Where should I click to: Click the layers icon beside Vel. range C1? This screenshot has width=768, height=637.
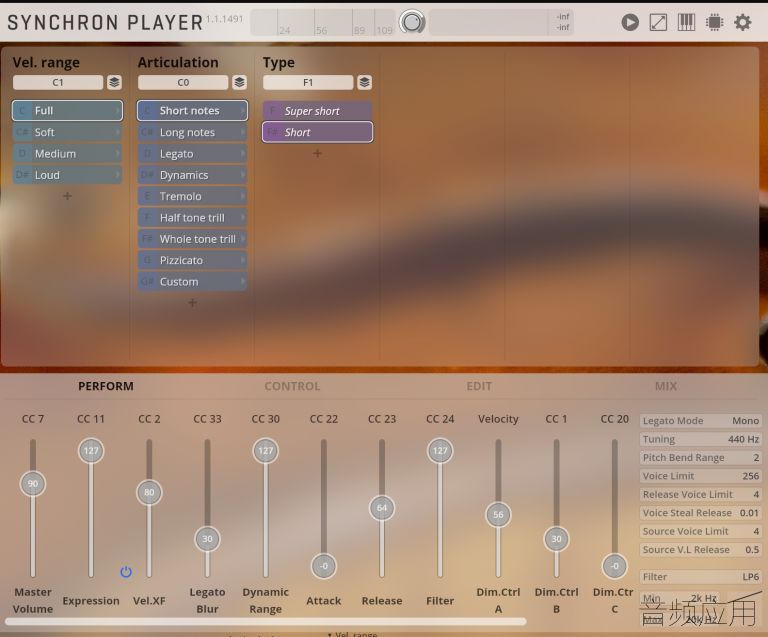click(114, 82)
